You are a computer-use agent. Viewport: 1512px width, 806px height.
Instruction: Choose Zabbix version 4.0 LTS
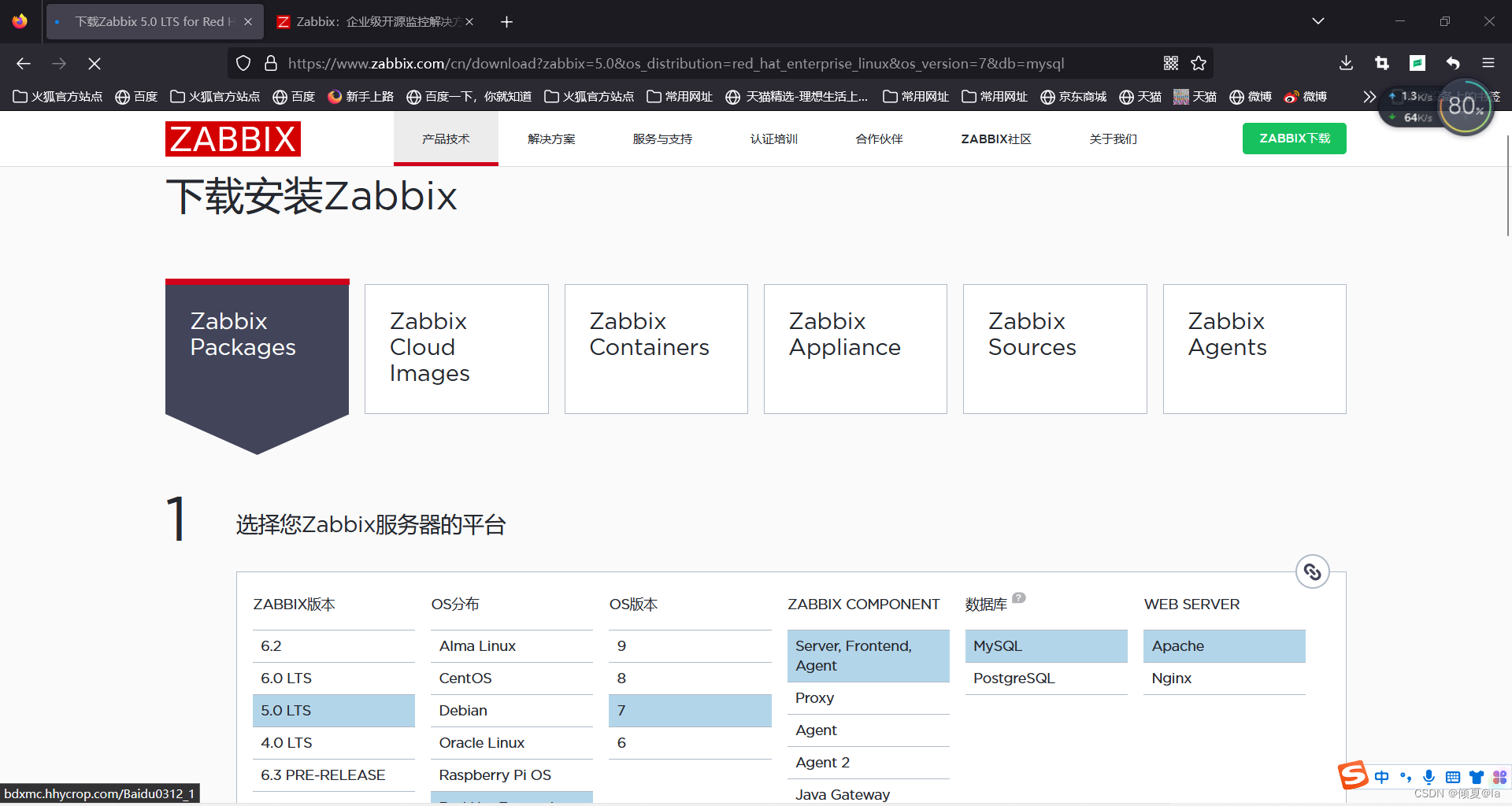[334, 743]
